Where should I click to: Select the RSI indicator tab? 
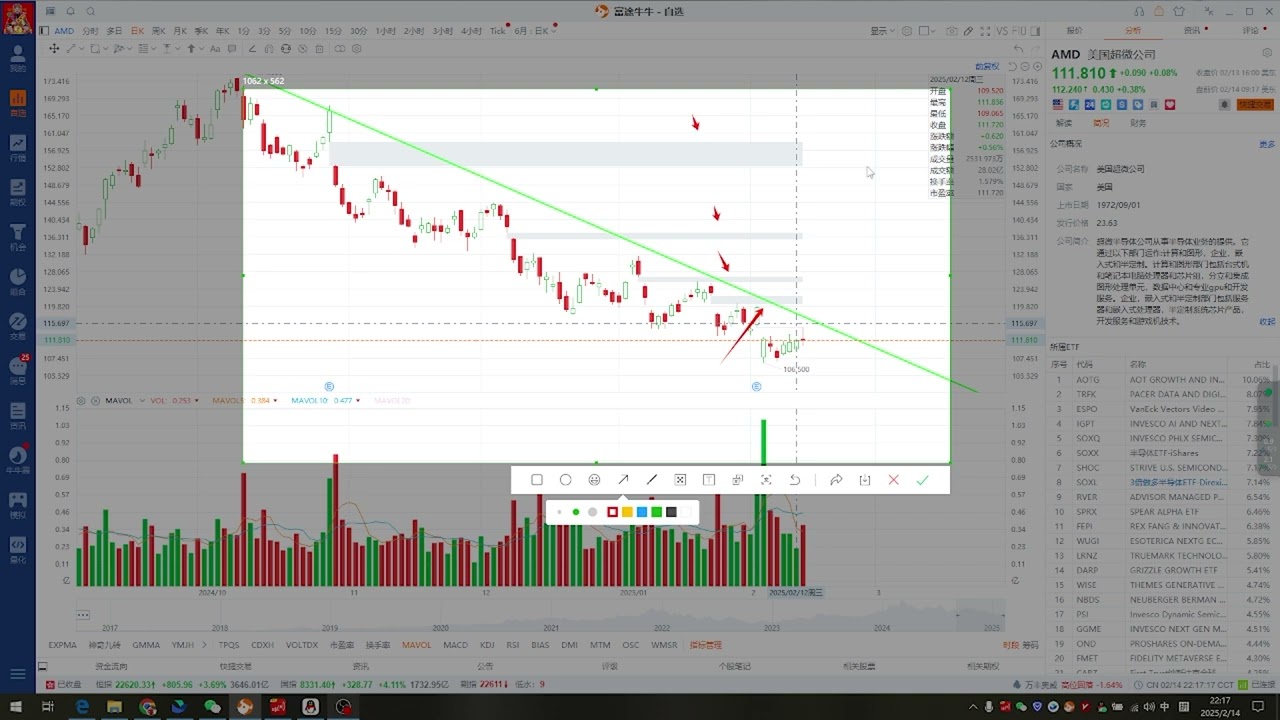[x=513, y=645]
